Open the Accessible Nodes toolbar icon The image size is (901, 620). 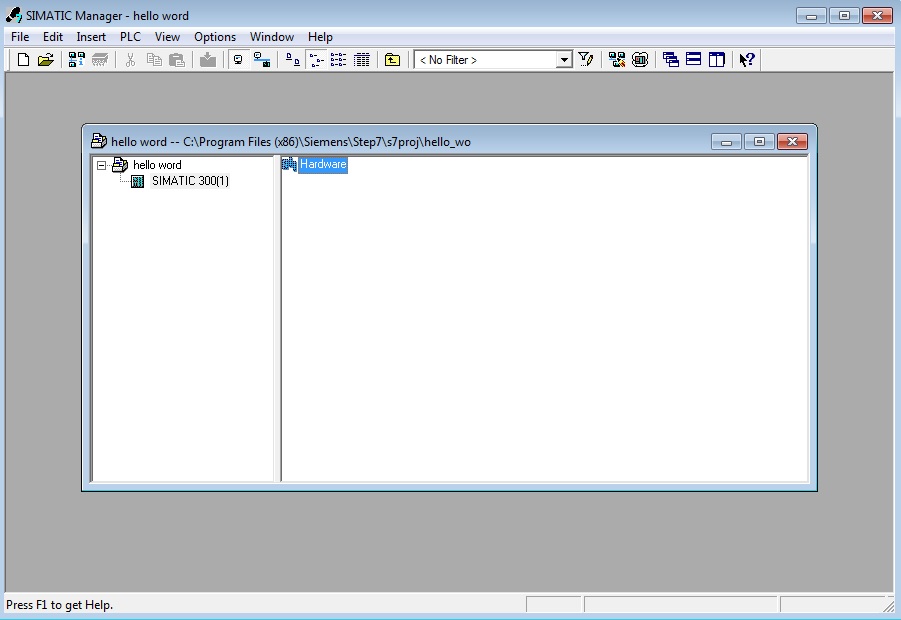click(77, 60)
